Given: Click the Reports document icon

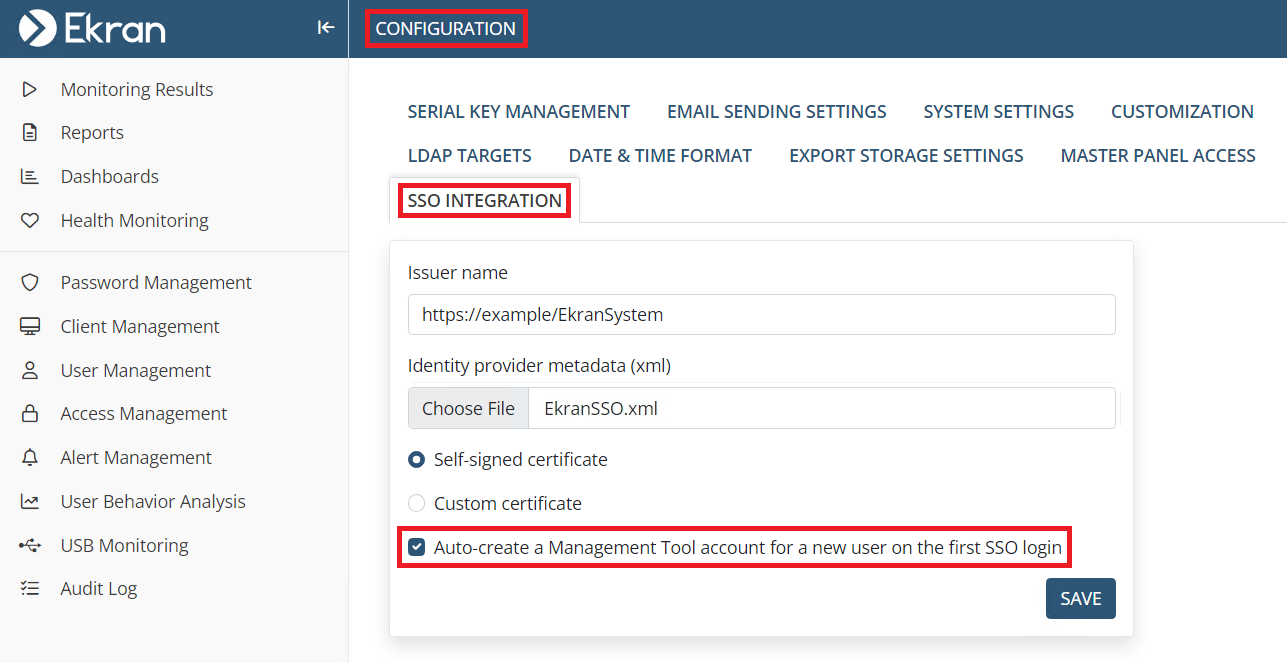Looking at the screenshot, I should [30, 133].
